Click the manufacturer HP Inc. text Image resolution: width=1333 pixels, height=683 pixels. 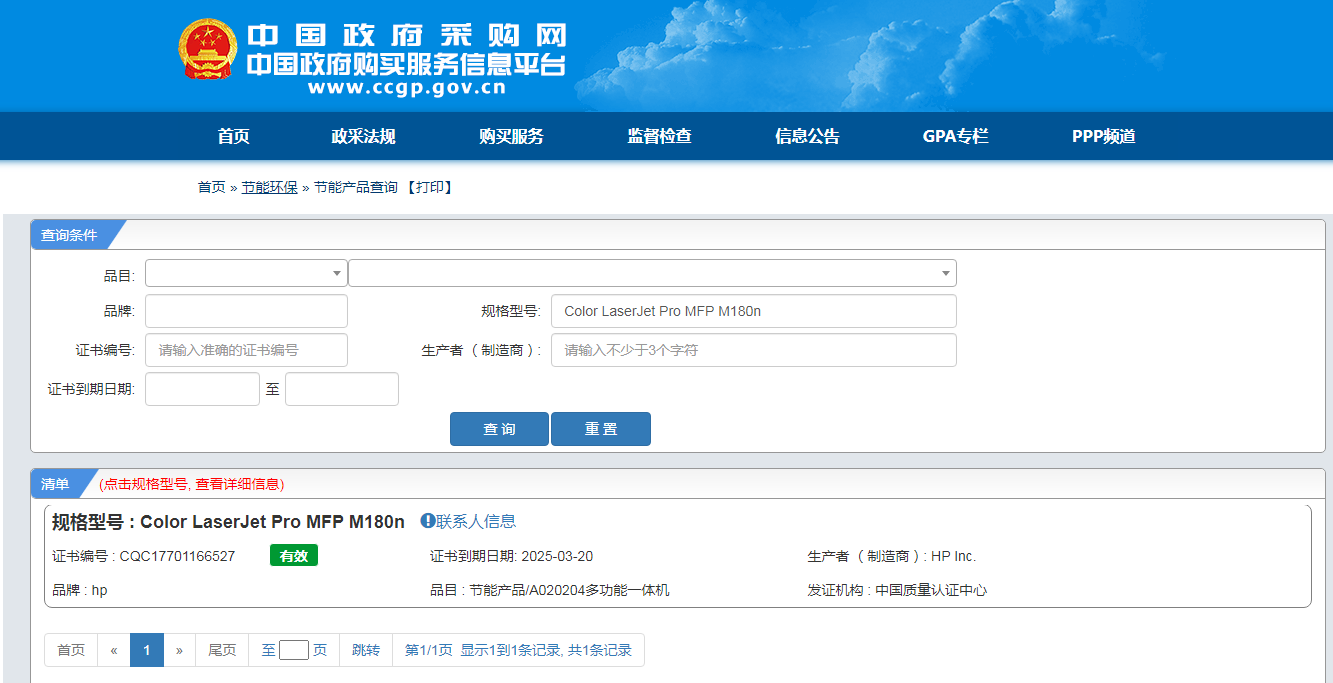[953, 556]
